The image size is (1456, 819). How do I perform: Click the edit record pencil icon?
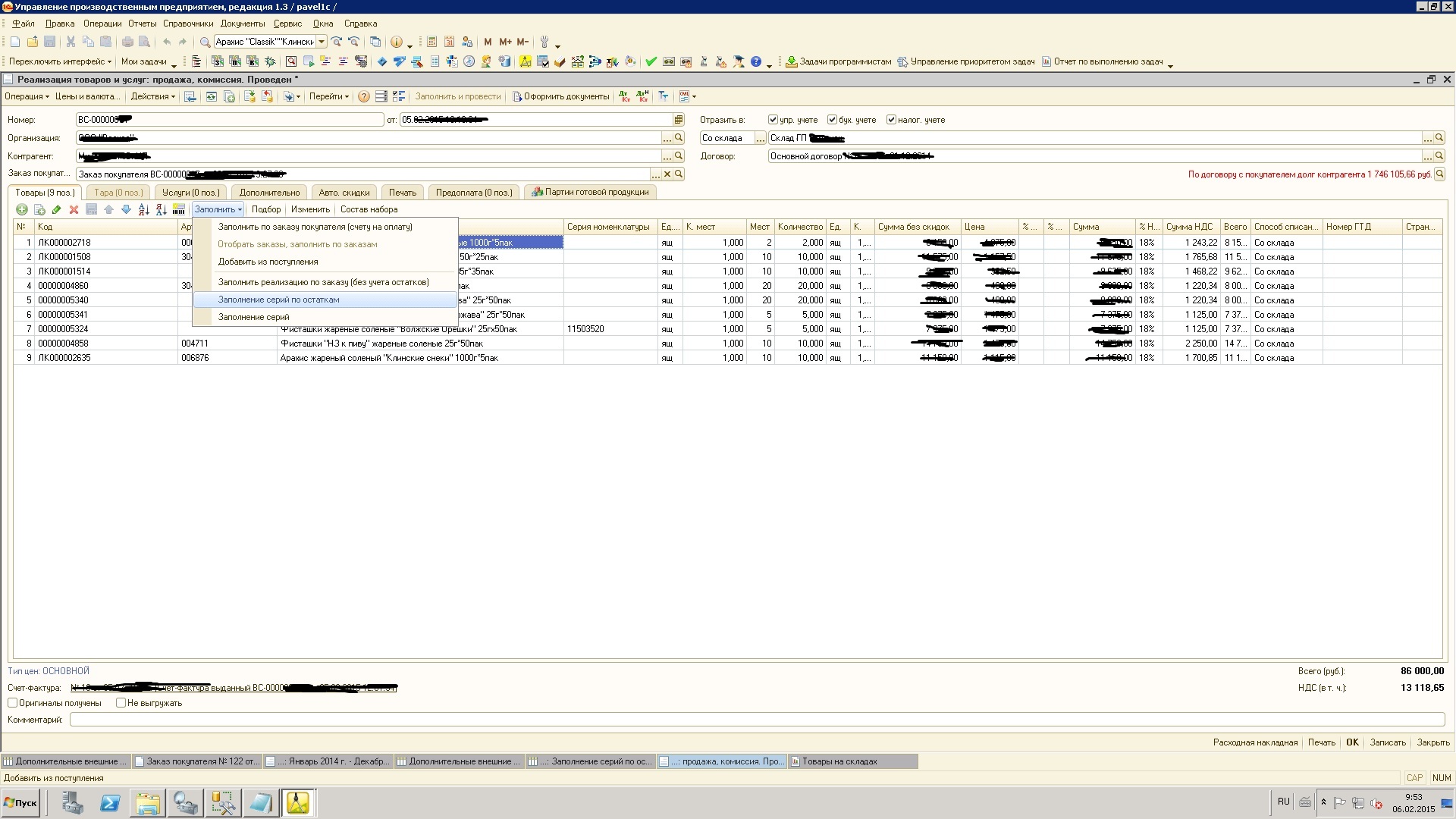point(57,209)
